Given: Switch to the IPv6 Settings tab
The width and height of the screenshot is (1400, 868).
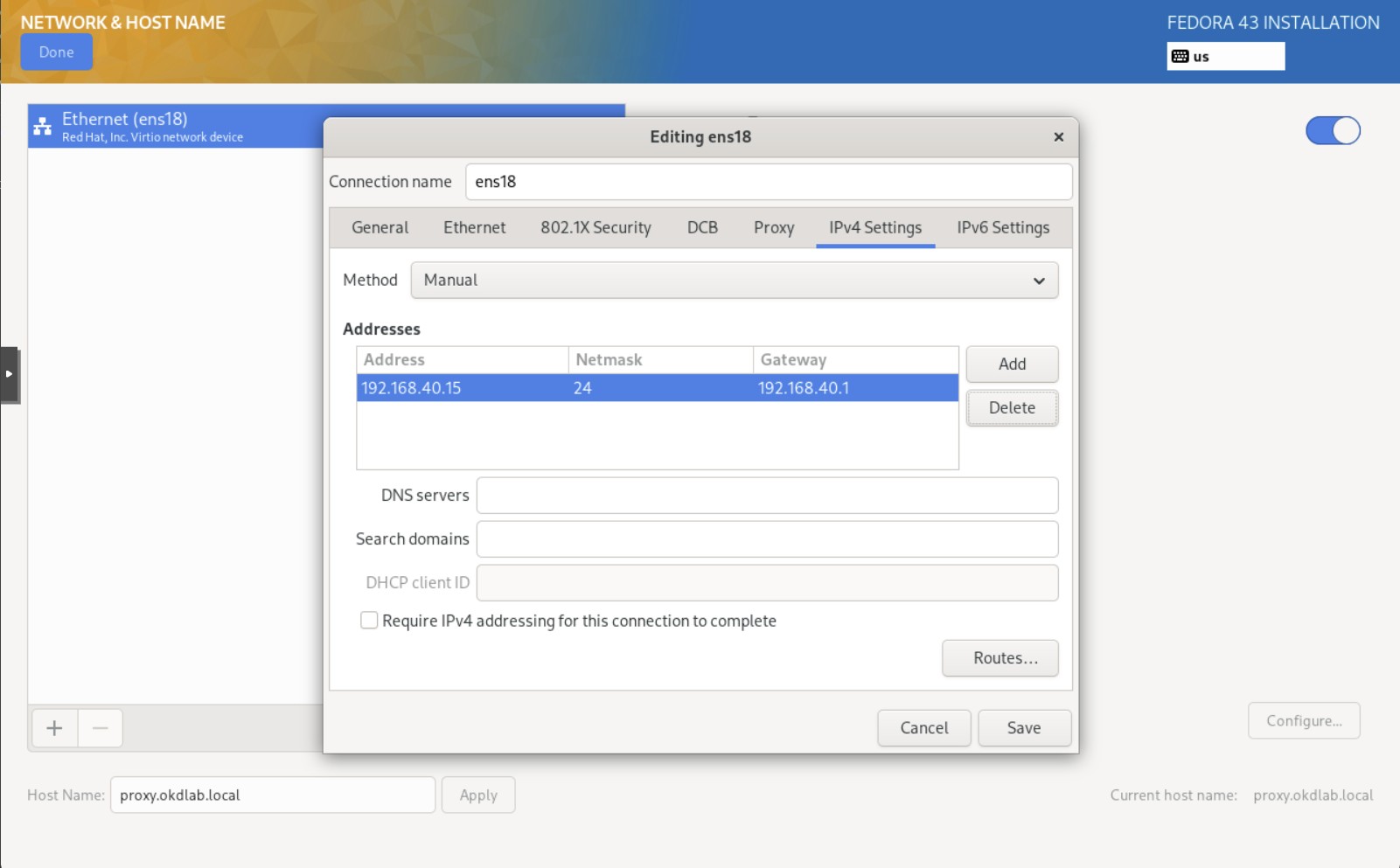Looking at the screenshot, I should pos(1002,228).
